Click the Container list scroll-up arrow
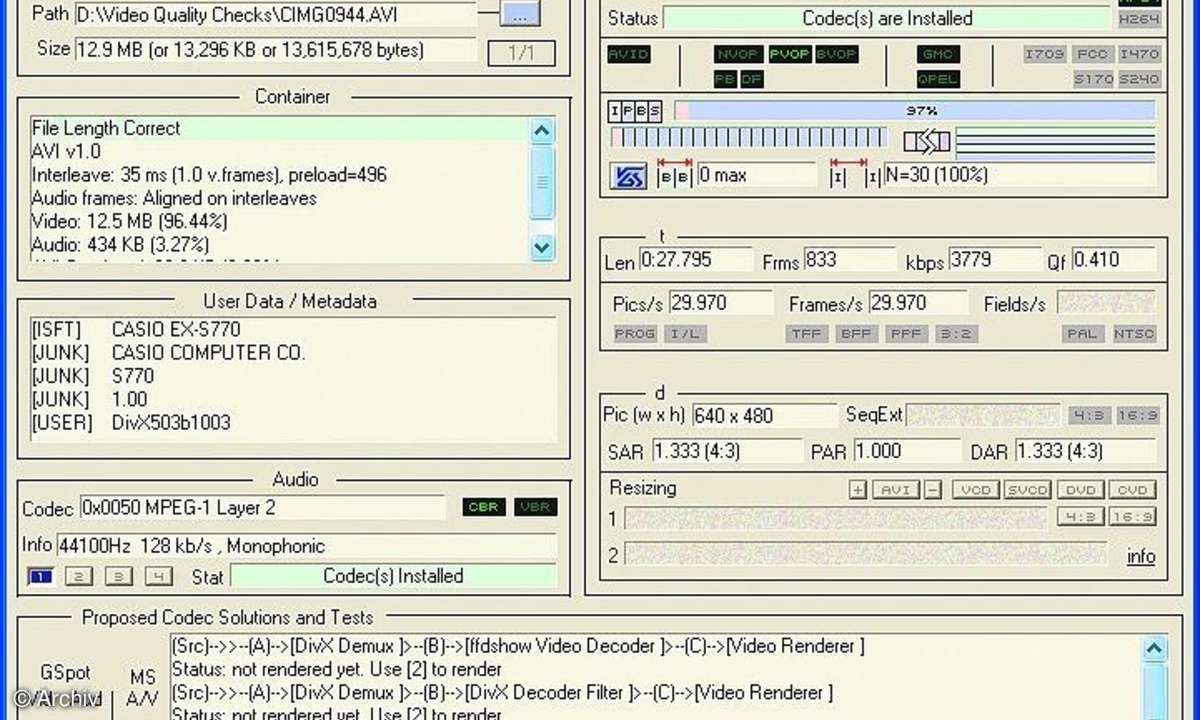 coord(541,130)
